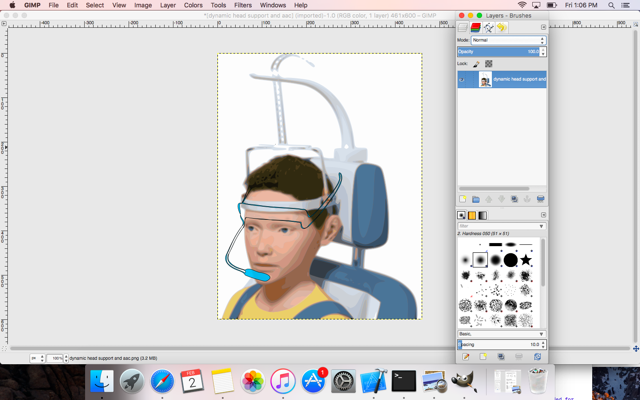
Task: Open Terminal from the Dock
Action: click(403, 381)
